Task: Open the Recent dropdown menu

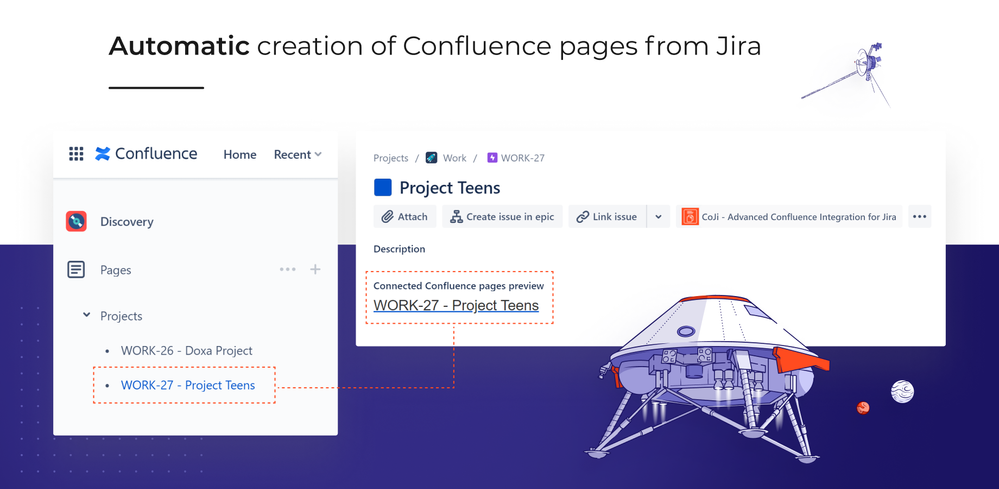Action: (298, 155)
